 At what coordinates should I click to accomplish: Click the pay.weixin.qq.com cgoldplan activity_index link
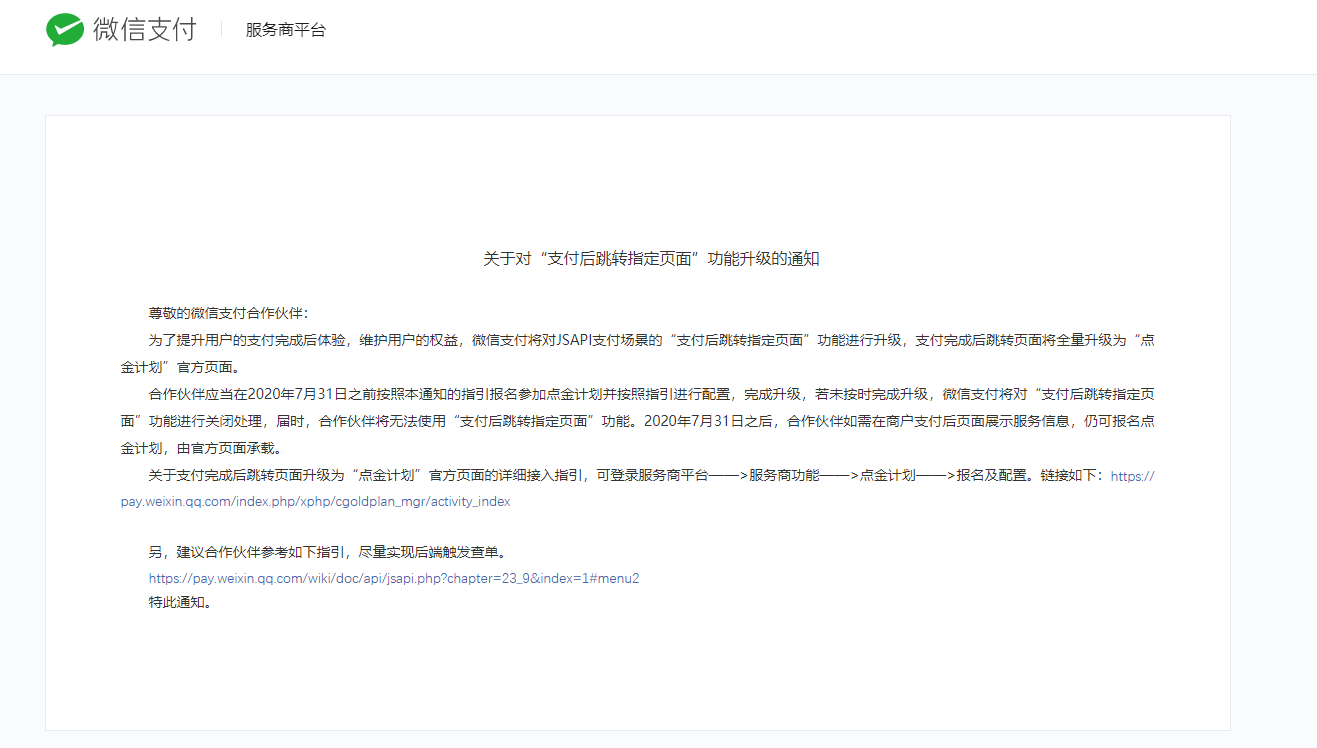[x=327, y=501]
